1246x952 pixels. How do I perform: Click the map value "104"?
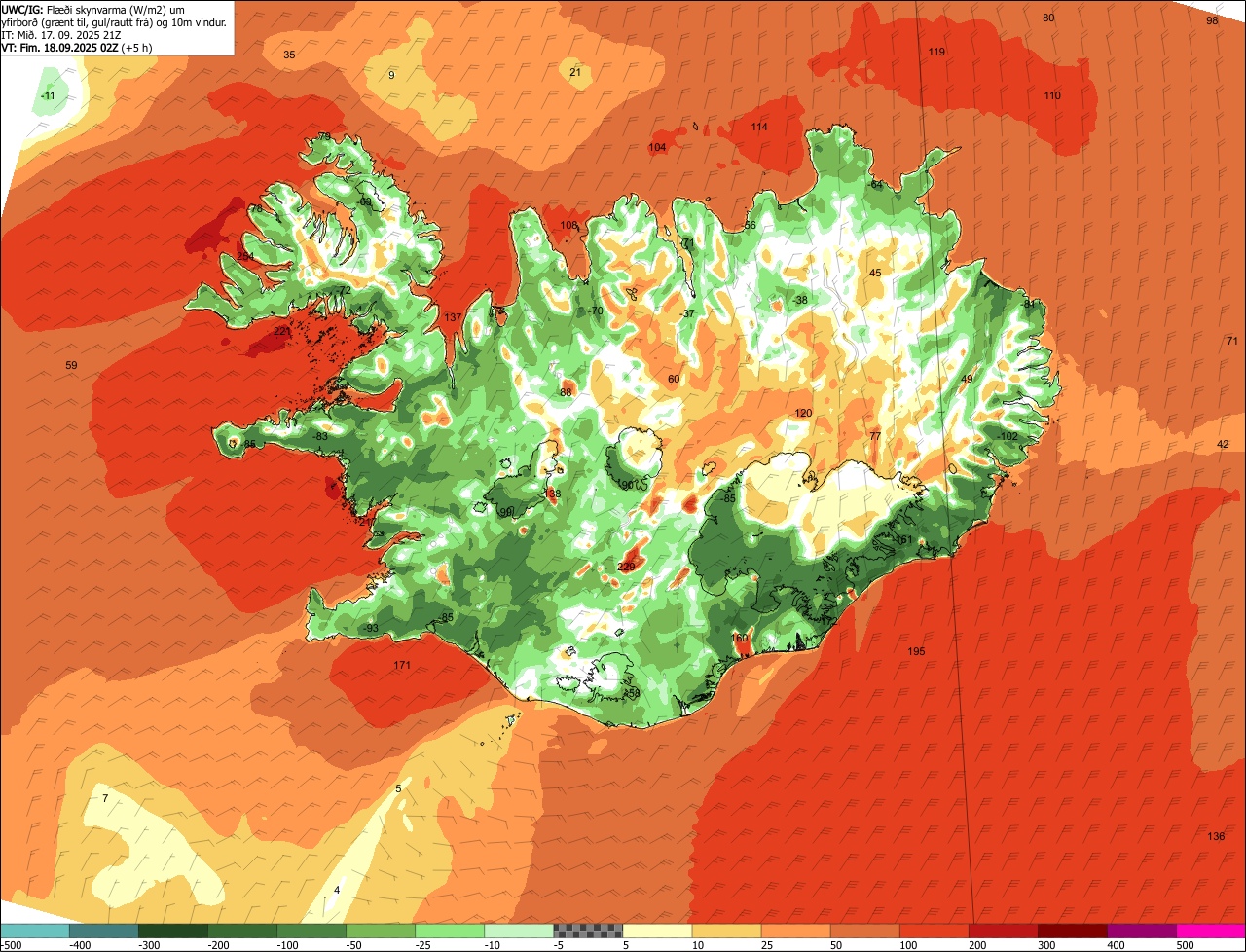657,148
